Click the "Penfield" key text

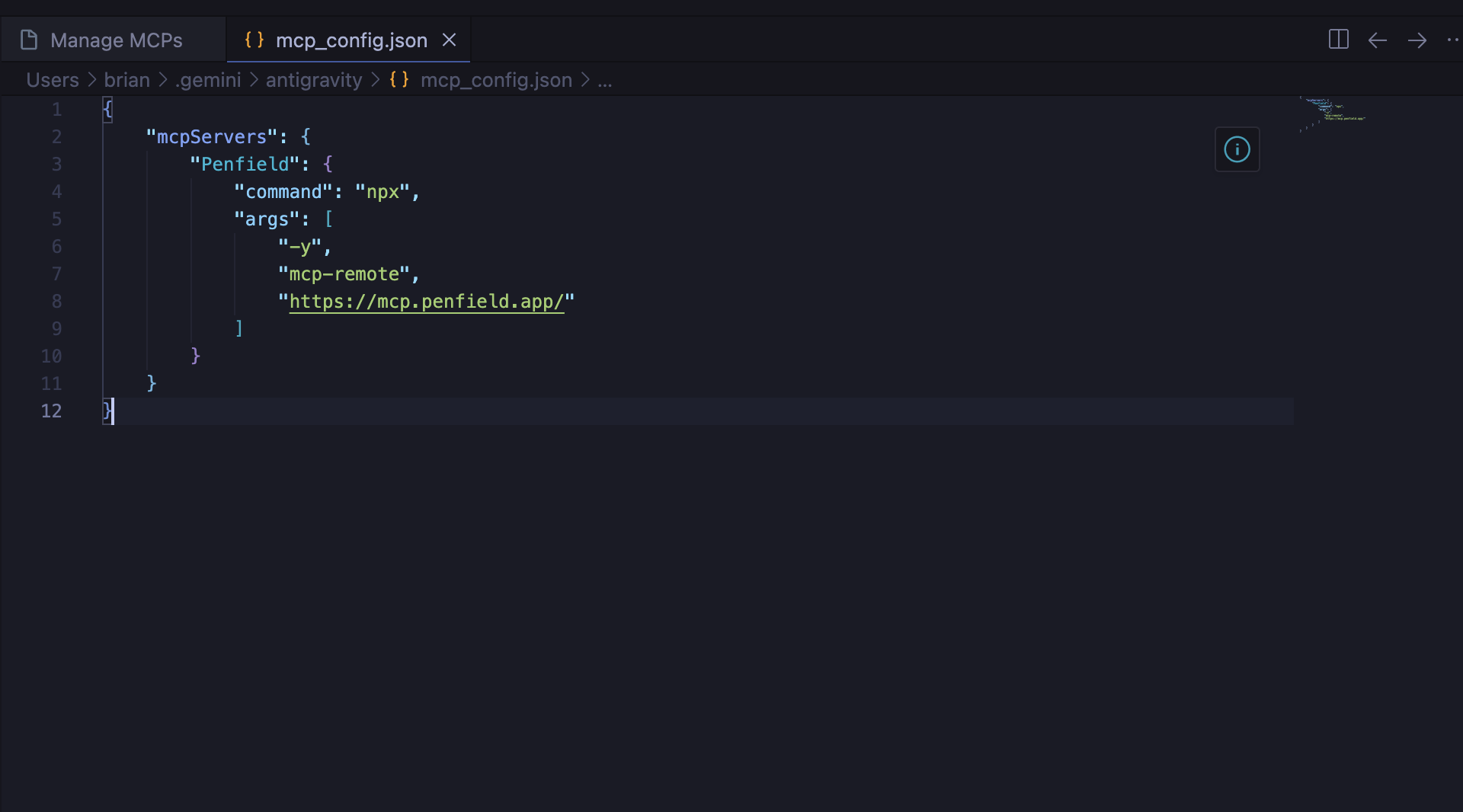pos(245,165)
